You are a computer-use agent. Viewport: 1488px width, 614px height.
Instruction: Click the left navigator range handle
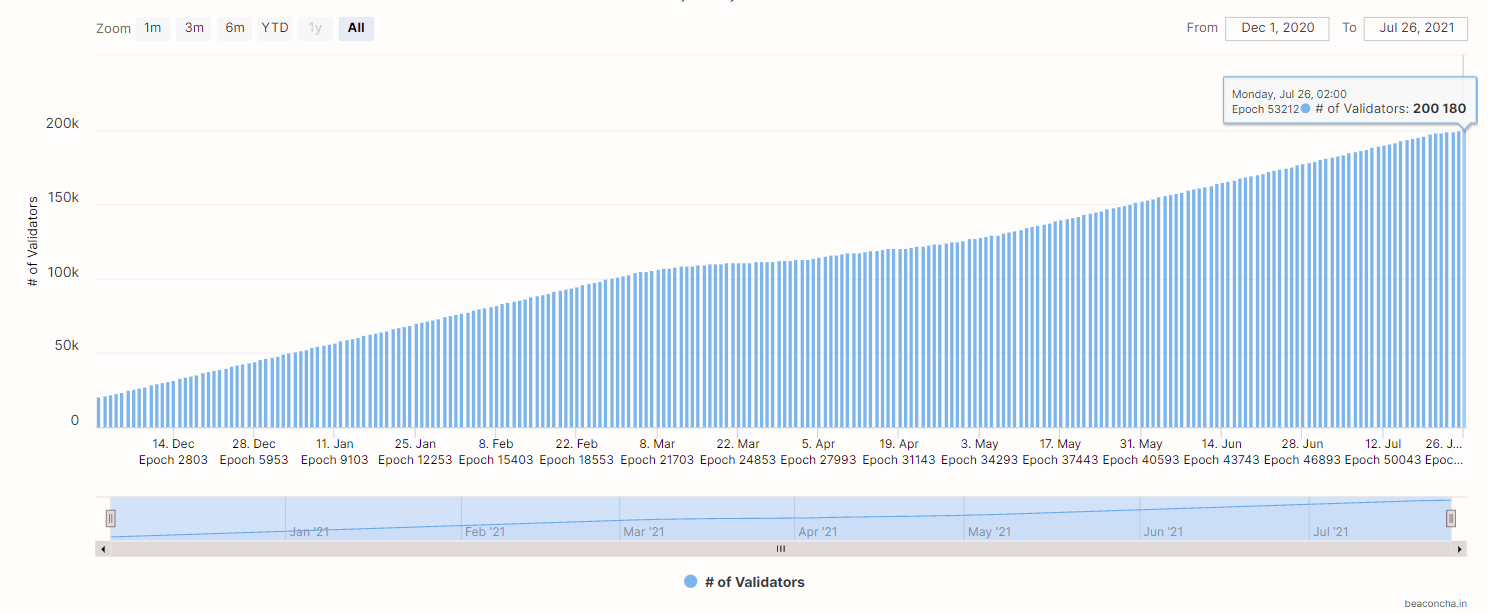coord(111,518)
